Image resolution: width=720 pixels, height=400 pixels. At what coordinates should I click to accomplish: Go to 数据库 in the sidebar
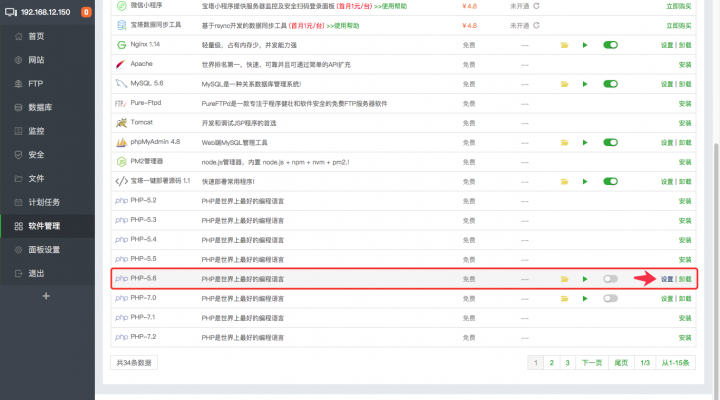click(x=41, y=107)
